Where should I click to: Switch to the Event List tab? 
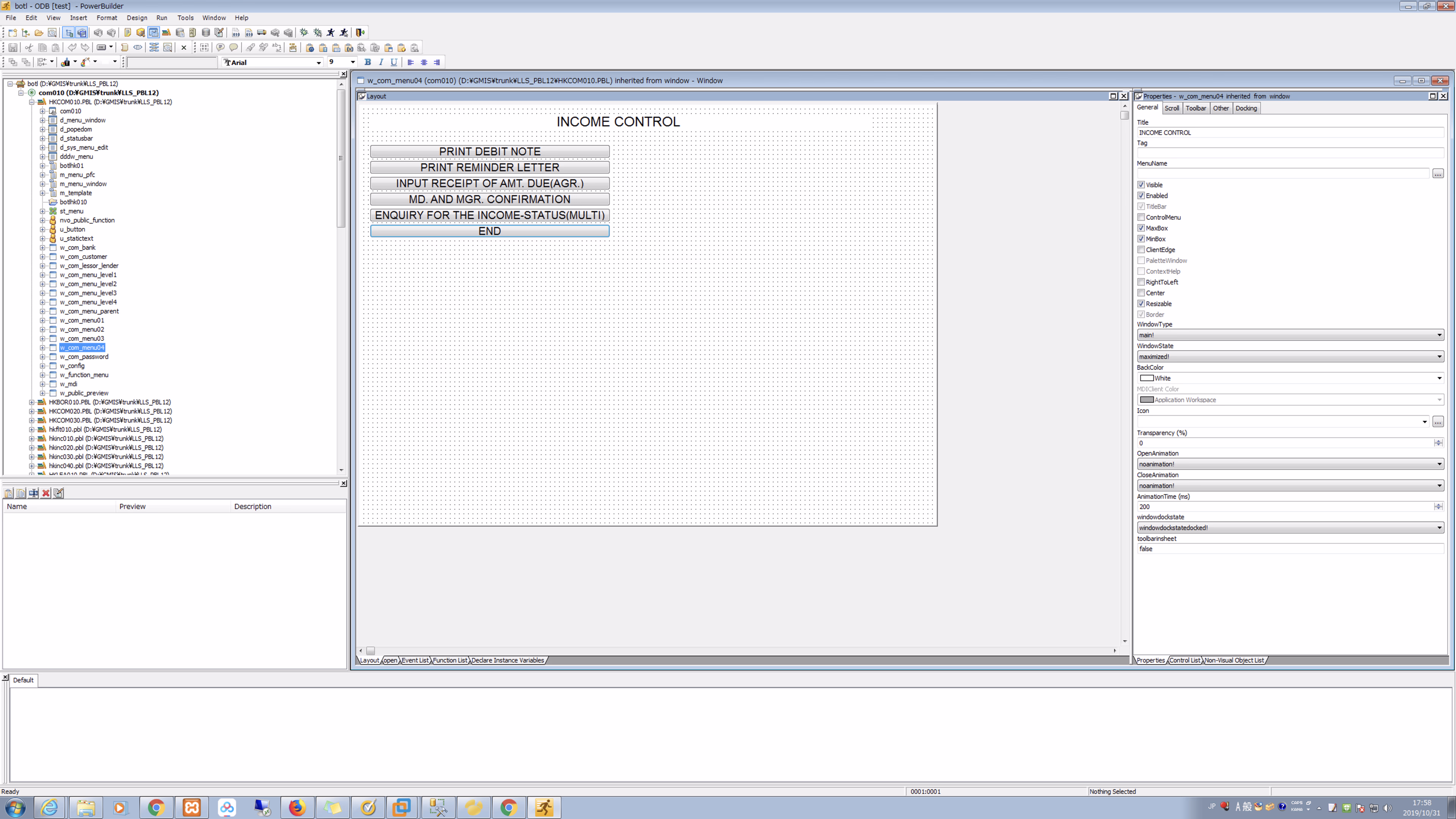[x=415, y=660]
